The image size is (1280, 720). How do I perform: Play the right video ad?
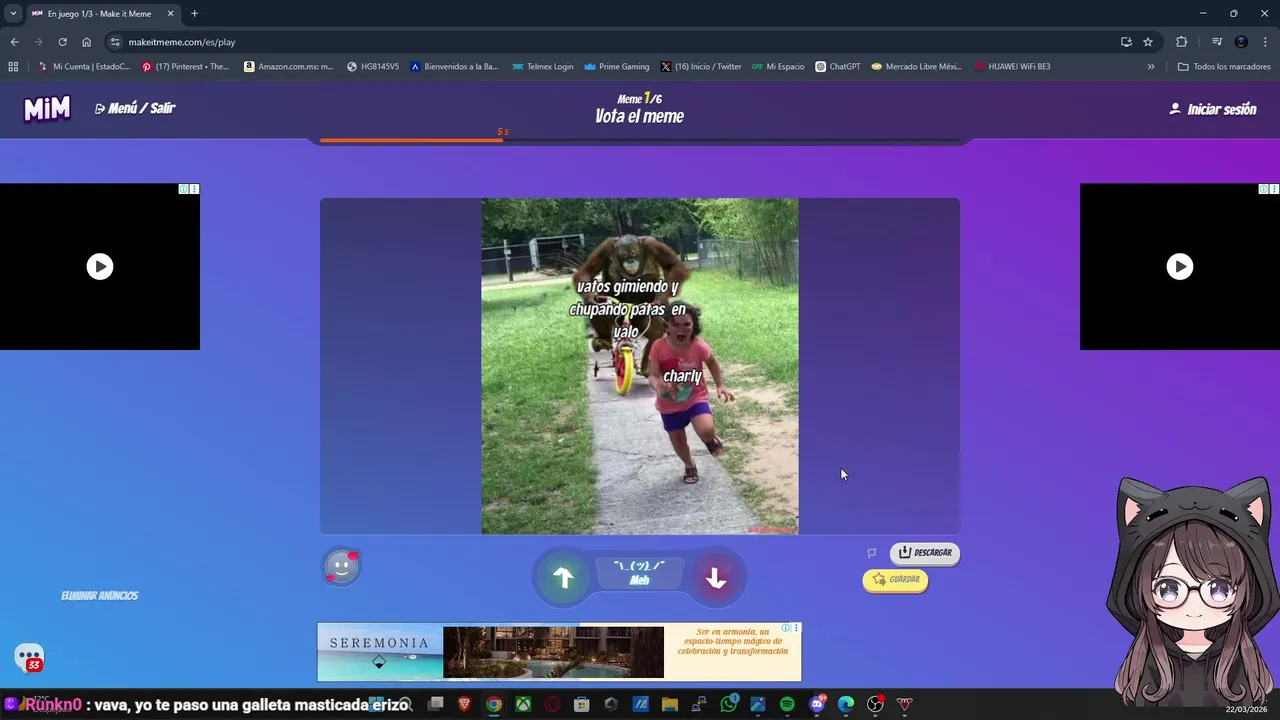pos(1180,266)
